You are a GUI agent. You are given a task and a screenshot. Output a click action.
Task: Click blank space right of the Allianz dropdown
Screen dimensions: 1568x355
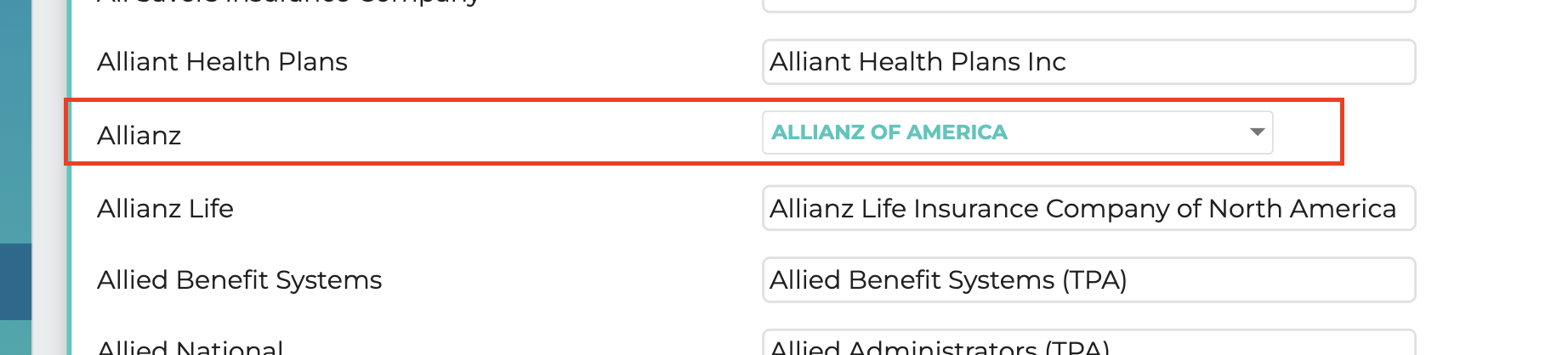1306,132
